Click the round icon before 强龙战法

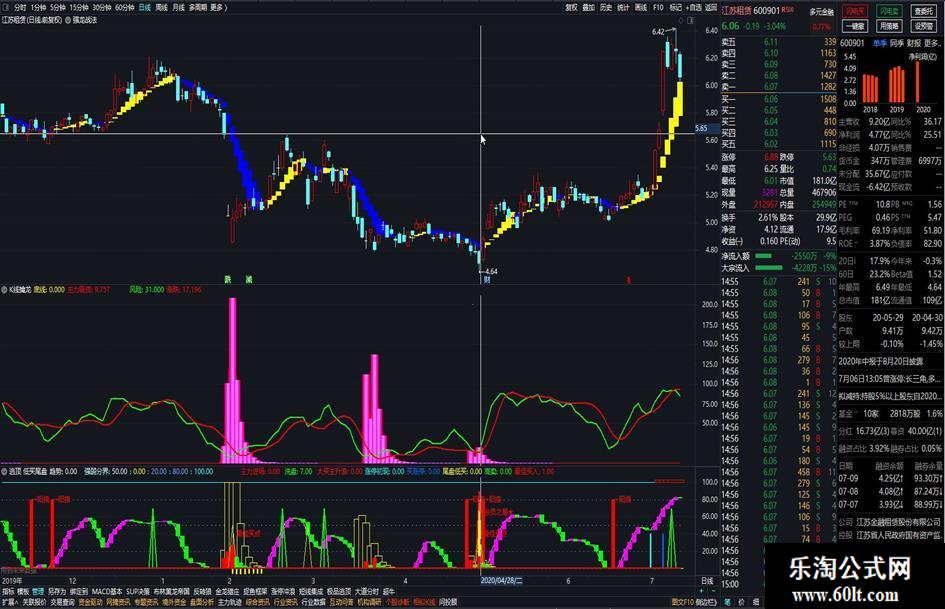click(68, 20)
